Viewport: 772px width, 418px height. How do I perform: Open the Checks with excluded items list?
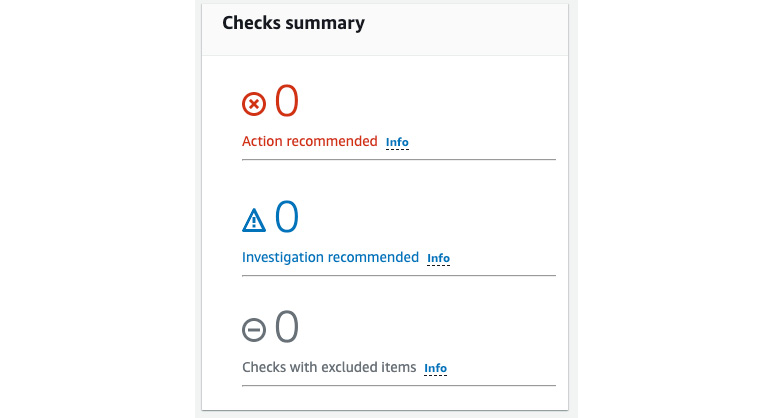[329, 367]
